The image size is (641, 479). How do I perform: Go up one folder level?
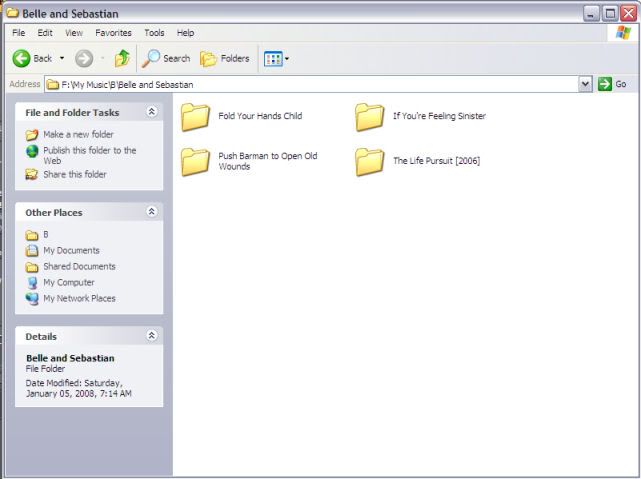pos(122,58)
